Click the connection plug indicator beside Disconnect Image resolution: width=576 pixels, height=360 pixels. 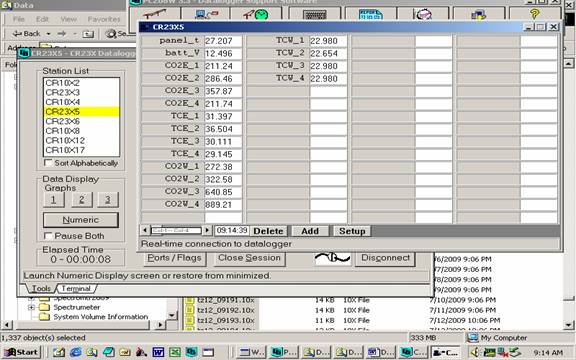pos(333,258)
